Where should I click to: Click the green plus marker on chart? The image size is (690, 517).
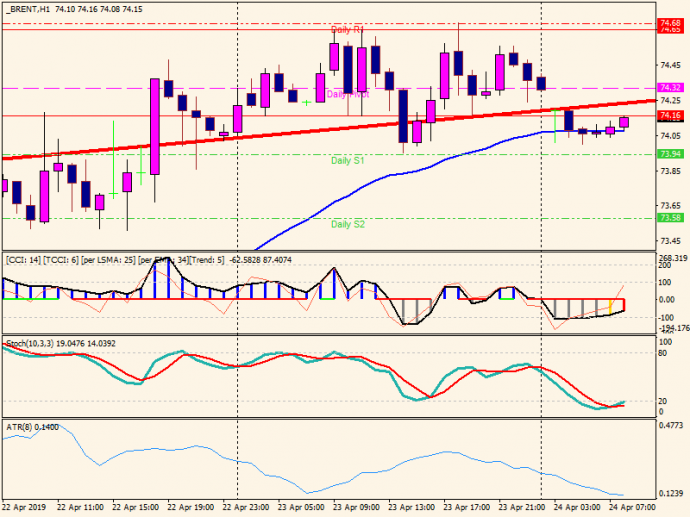[306, 102]
